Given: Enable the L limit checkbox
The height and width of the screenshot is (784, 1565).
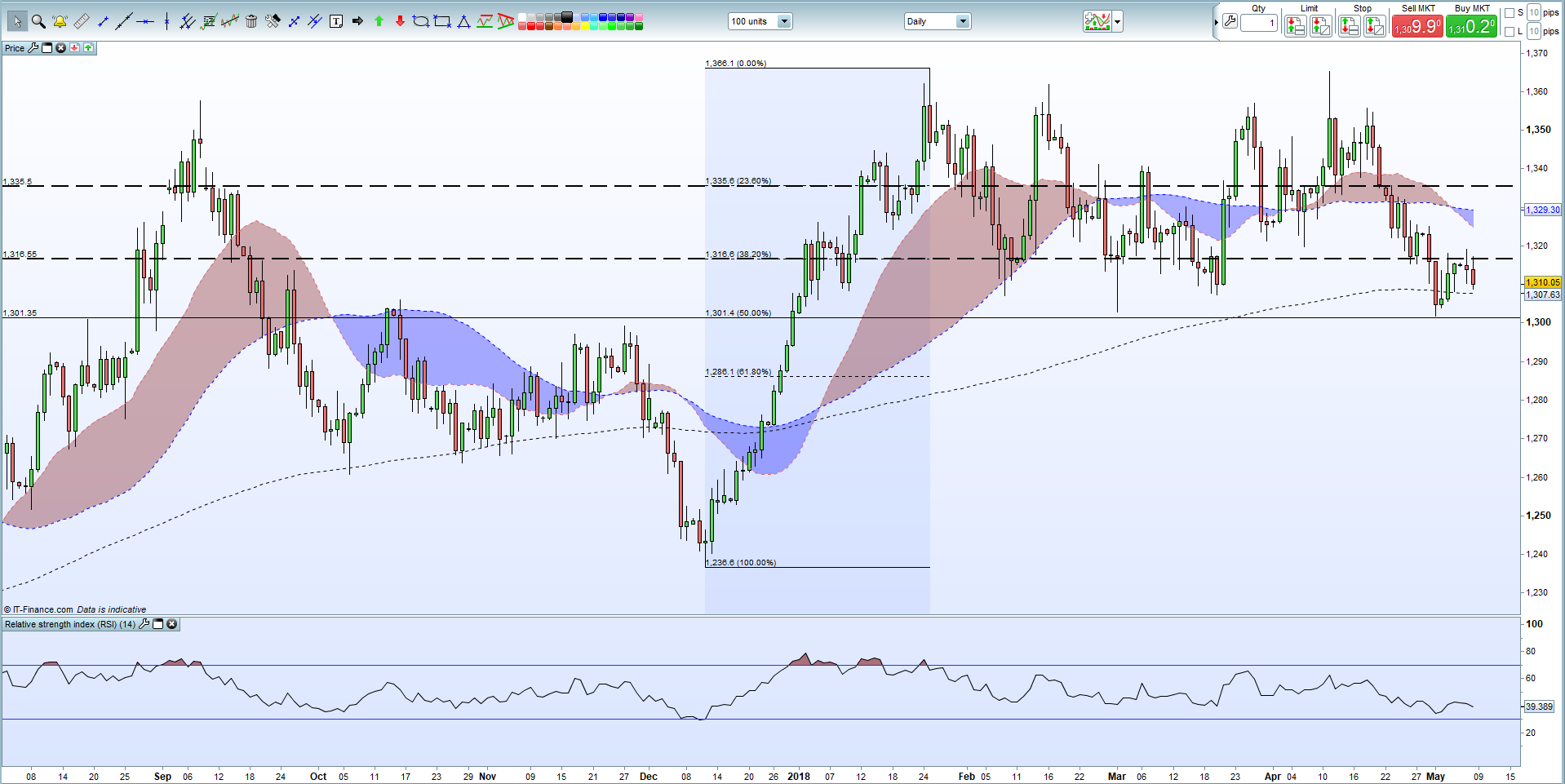Looking at the screenshot, I should 1509,32.
